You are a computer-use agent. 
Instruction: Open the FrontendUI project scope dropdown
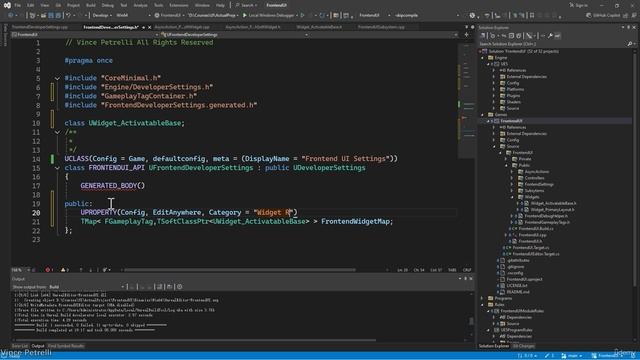(85, 35)
